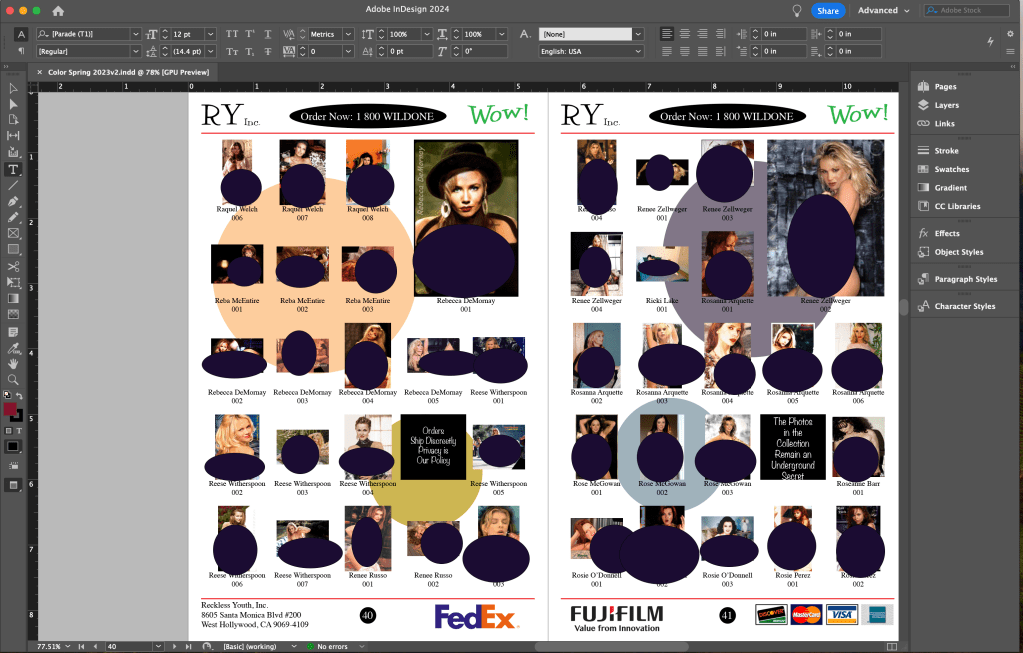Image resolution: width=1023 pixels, height=653 pixels.
Task: Activate the Hand tool
Action: point(13,363)
